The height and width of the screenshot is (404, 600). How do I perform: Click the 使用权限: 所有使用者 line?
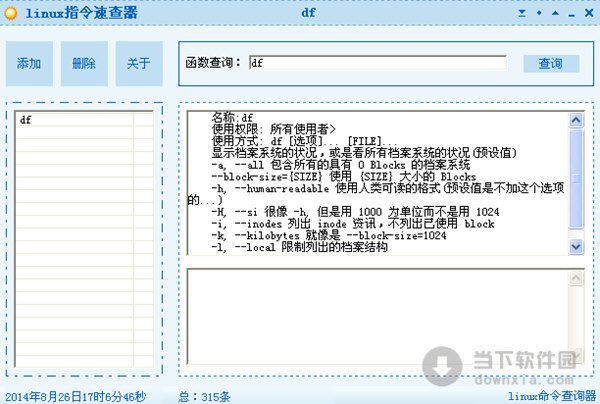tap(274, 129)
